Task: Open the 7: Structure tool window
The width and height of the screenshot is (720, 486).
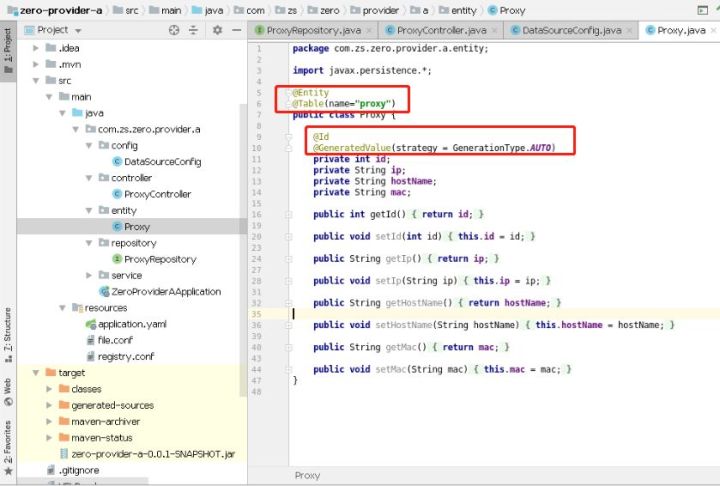Action: coord(8,334)
